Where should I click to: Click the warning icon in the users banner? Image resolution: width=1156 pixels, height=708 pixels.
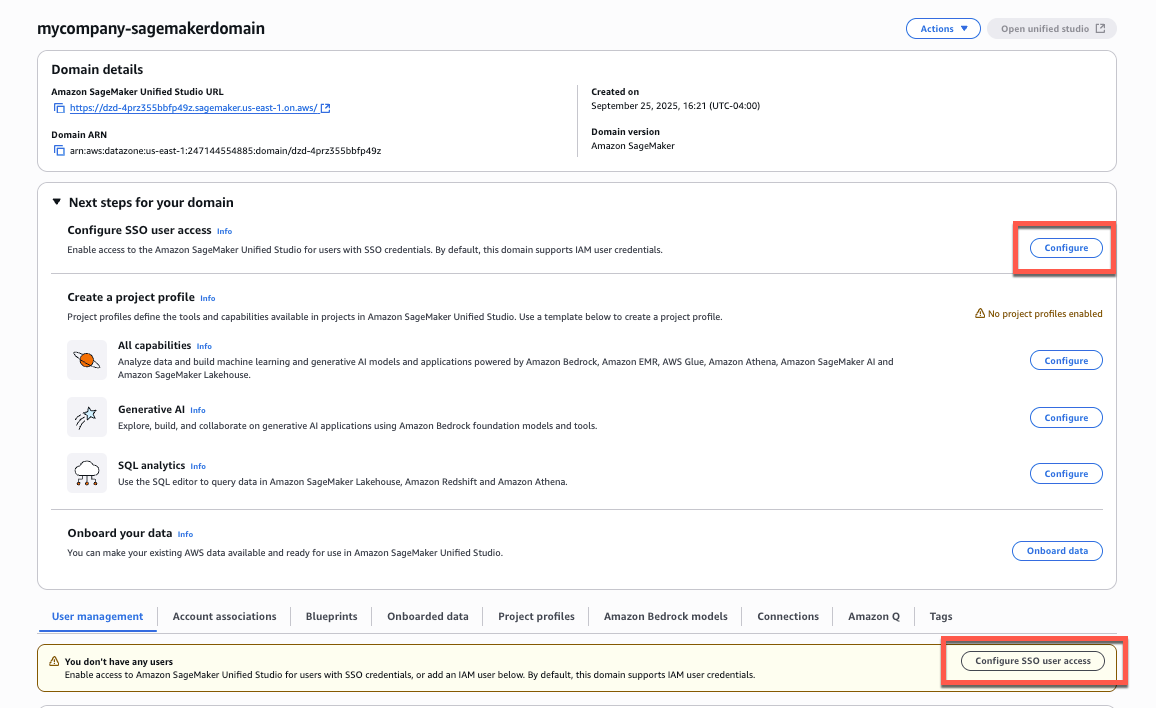click(x=53, y=661)
